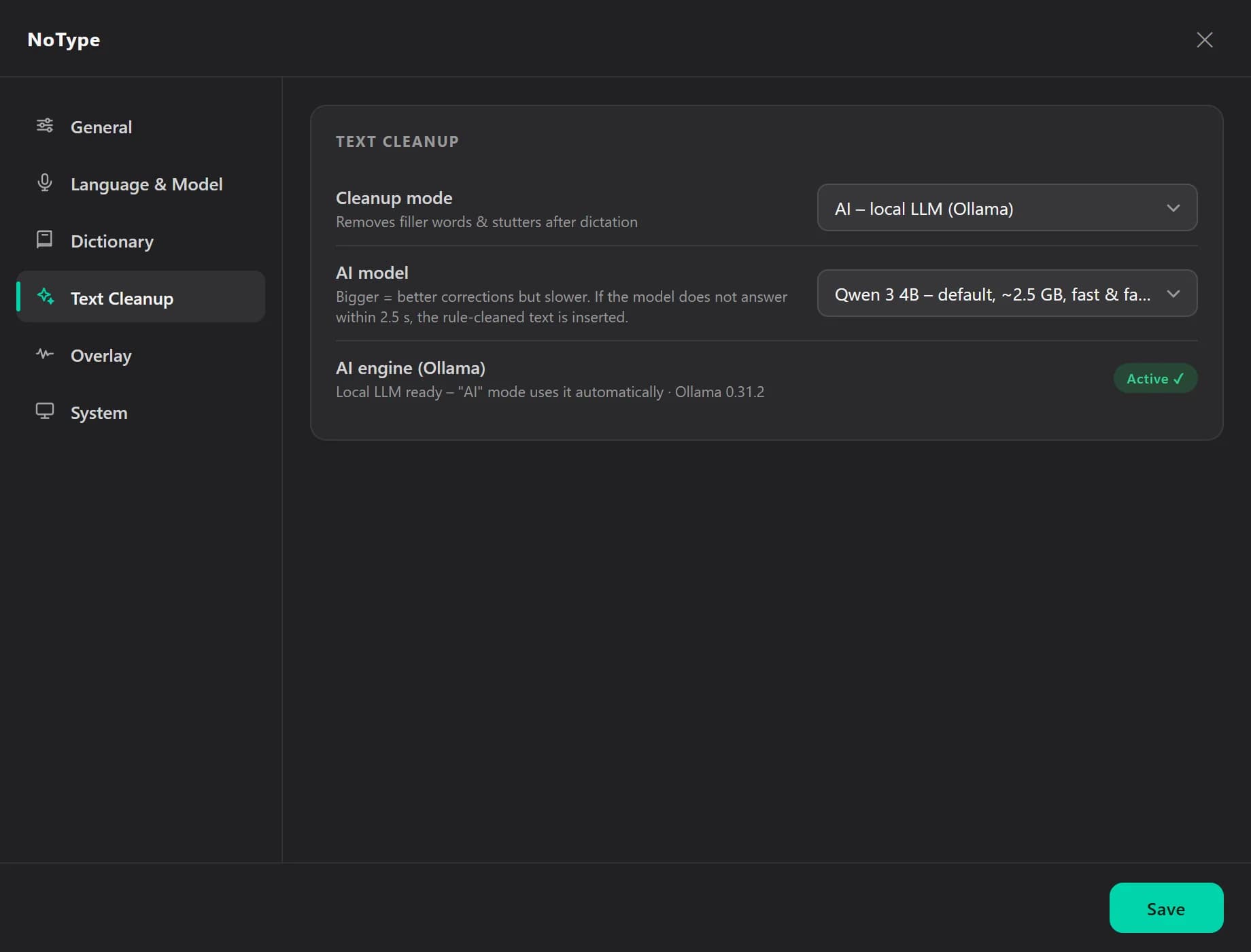Show the System settings tab
The width and height of the screenshot is (1251, 952).
pos(141,412)
